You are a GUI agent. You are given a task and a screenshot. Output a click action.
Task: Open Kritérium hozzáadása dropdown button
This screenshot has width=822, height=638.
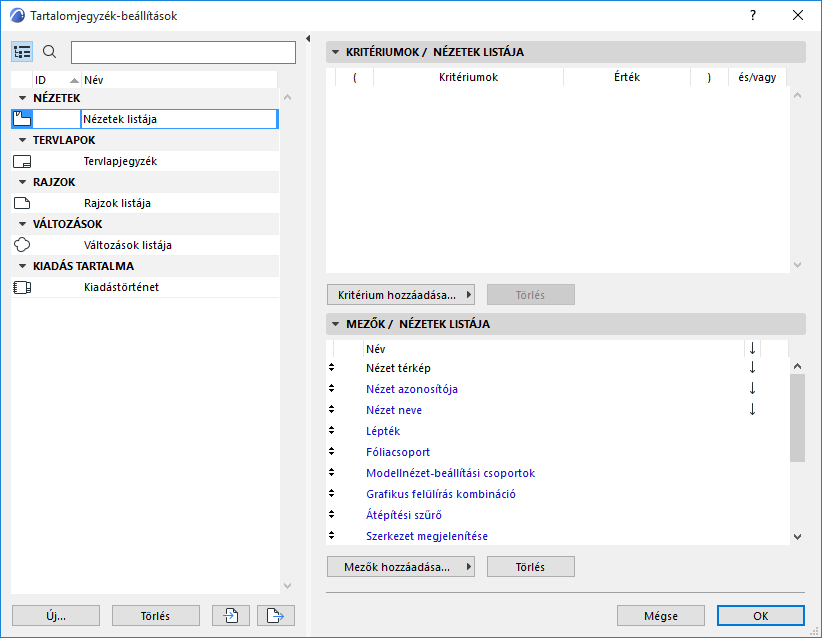coord(401,295)
